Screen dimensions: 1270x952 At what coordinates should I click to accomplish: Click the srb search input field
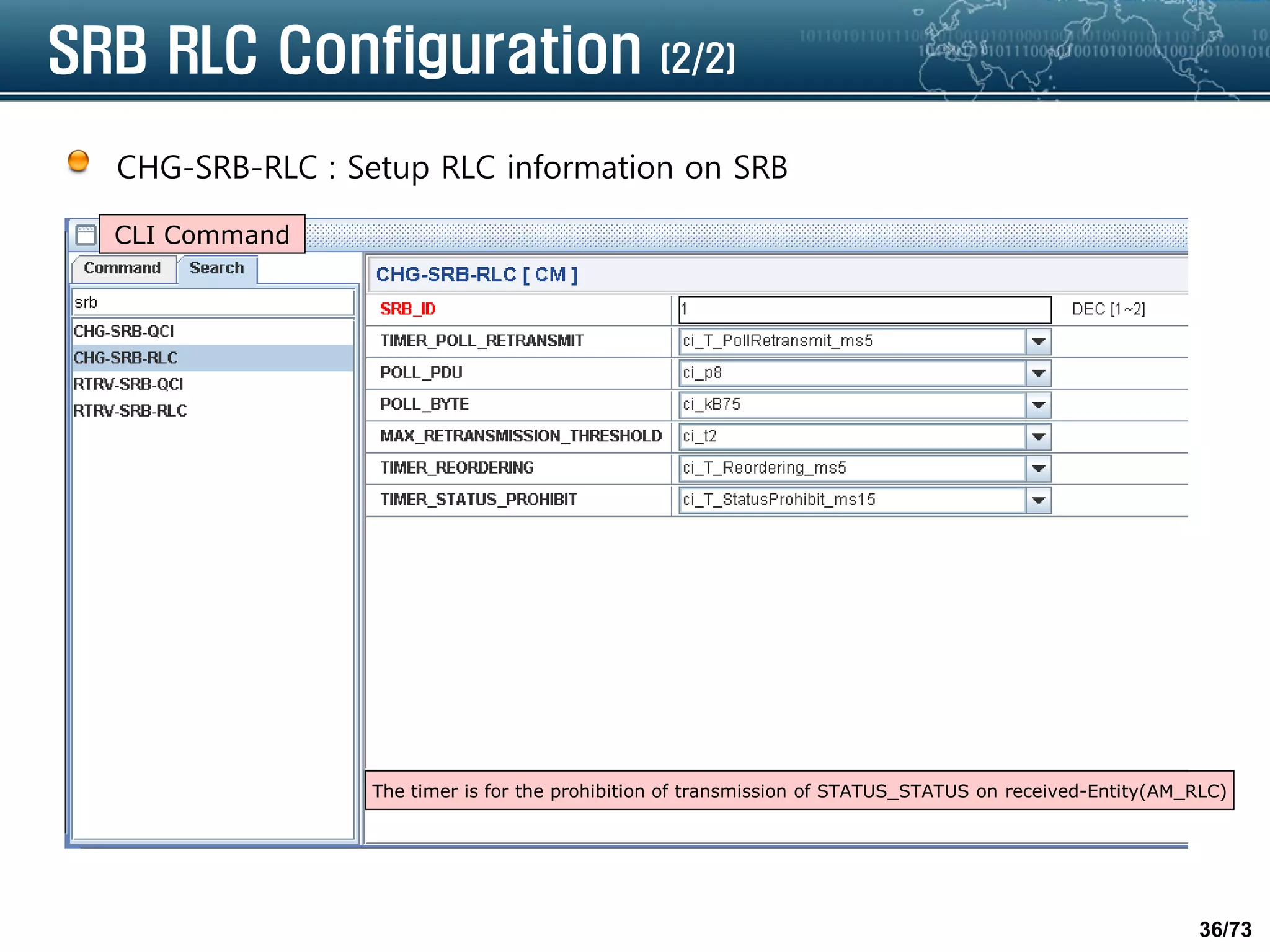point(212,303)
